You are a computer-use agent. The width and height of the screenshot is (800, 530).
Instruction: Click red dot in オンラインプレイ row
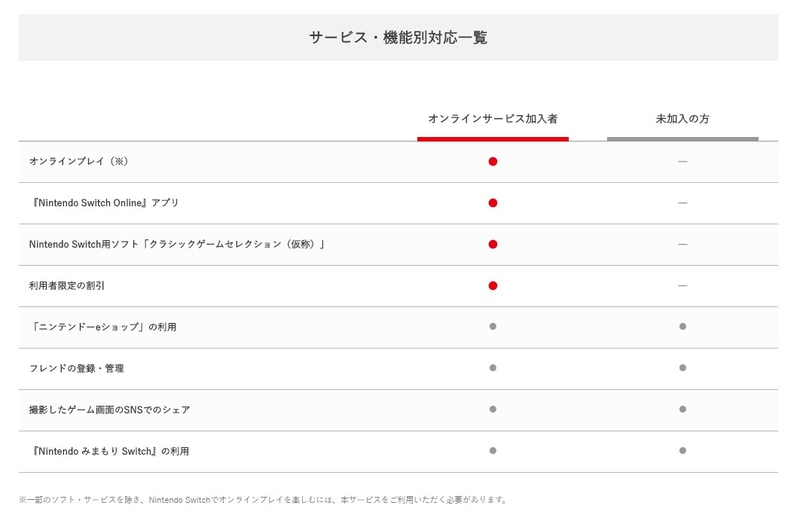click(493, 161)
